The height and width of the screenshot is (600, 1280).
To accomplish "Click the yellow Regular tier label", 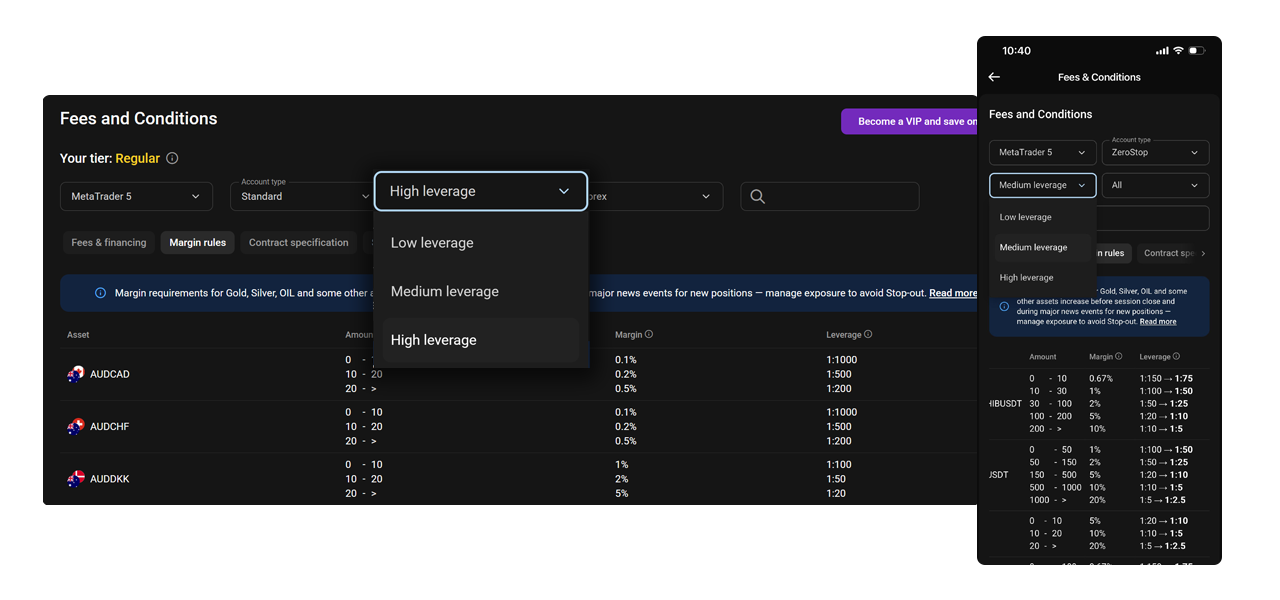I will tap(138, 158).
